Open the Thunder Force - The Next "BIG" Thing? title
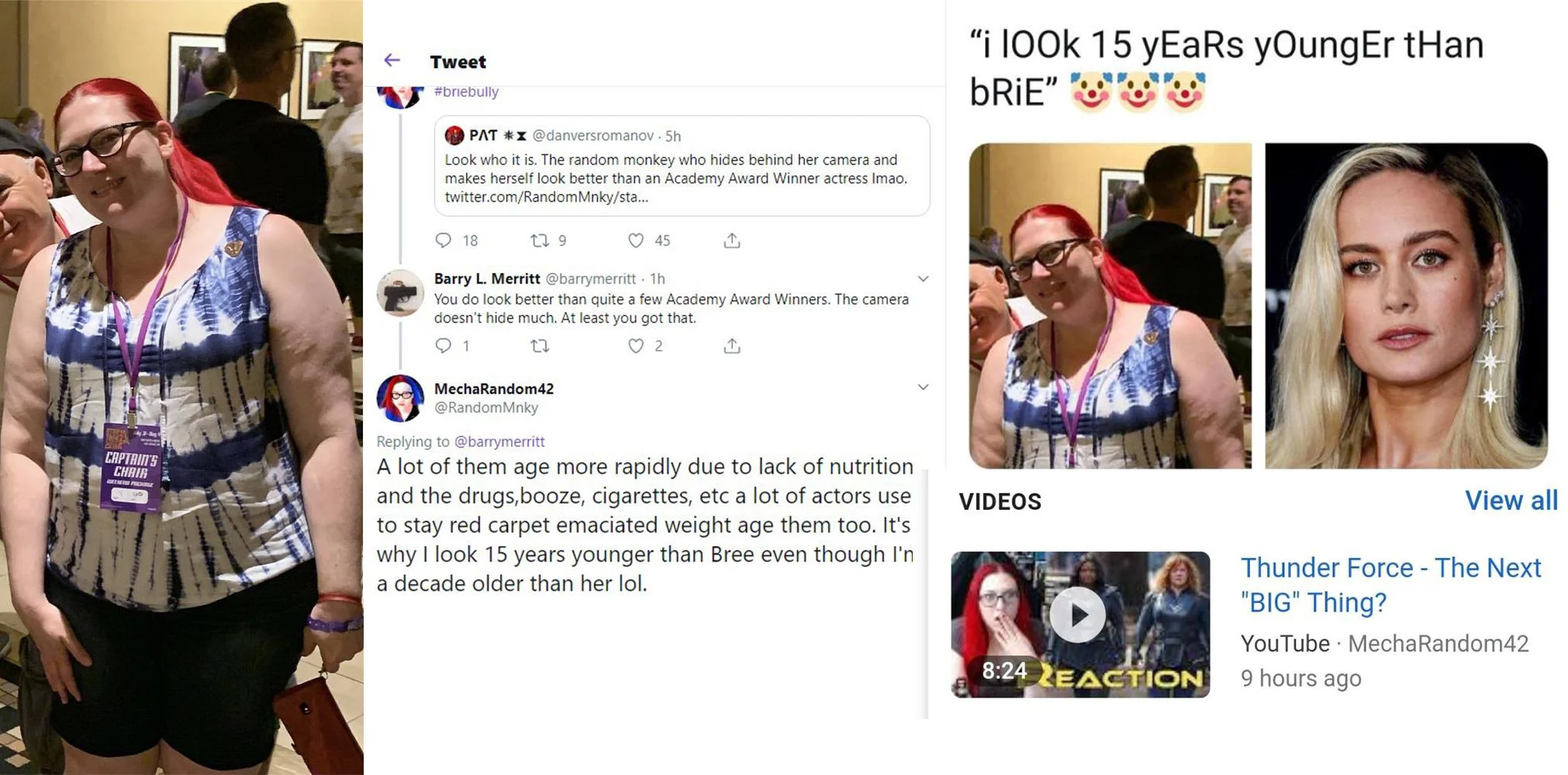This screenshot has height=775, width=1568. pos(1390,585)
